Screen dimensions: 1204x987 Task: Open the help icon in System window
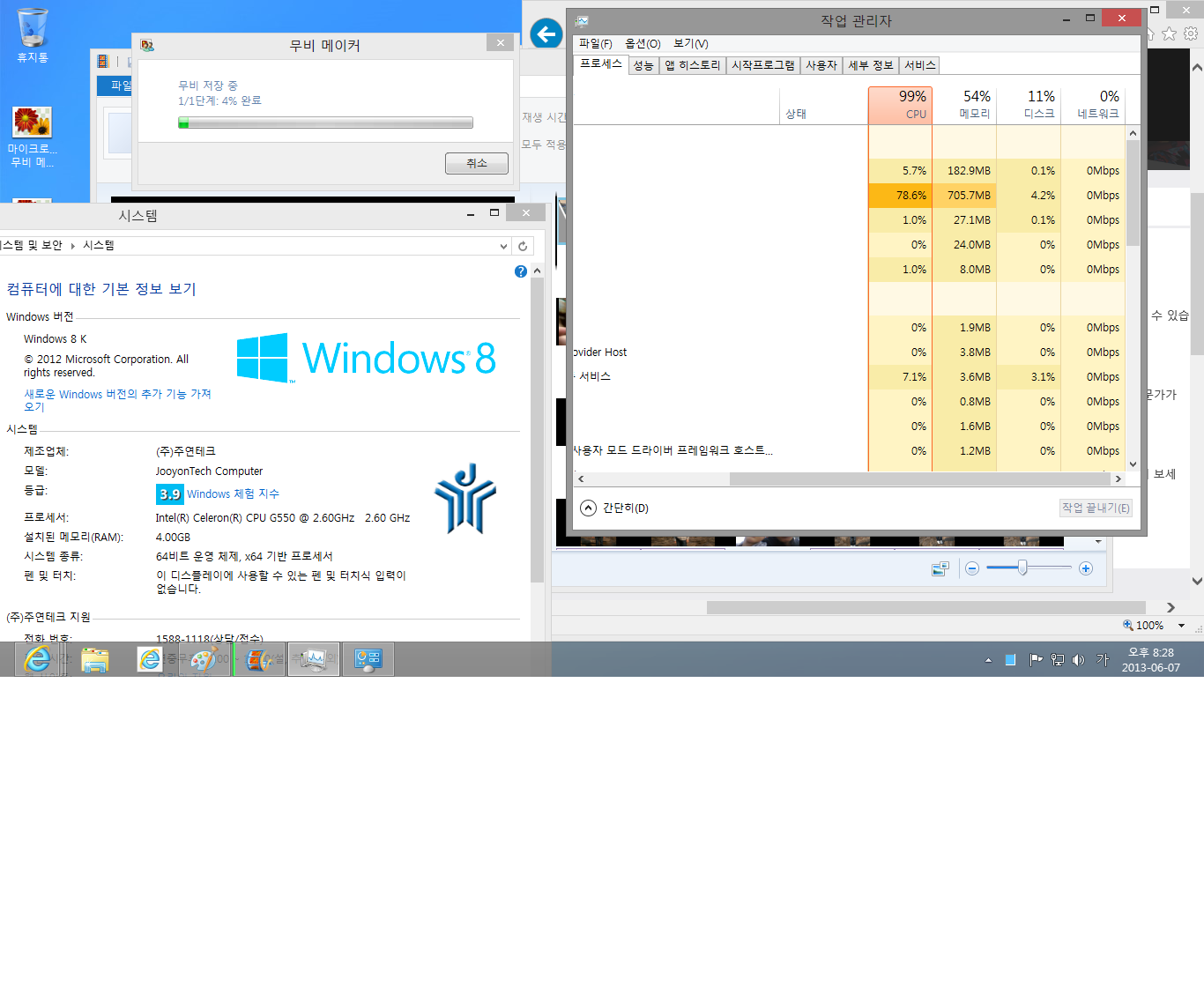pos(521,271)
